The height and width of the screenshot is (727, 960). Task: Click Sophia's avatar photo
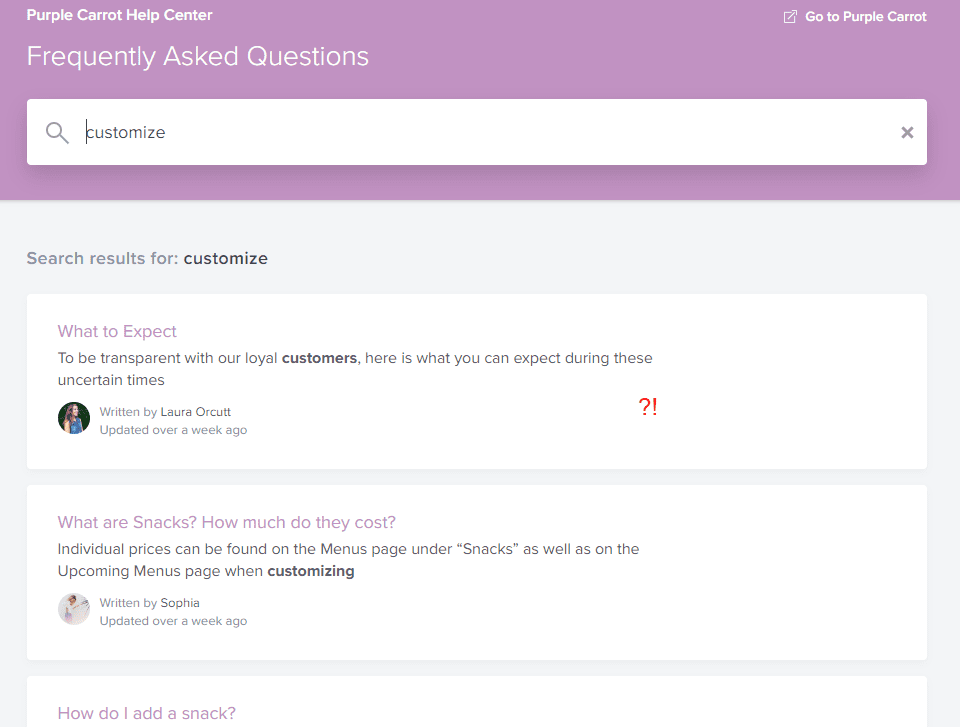(x=74, y=609)
